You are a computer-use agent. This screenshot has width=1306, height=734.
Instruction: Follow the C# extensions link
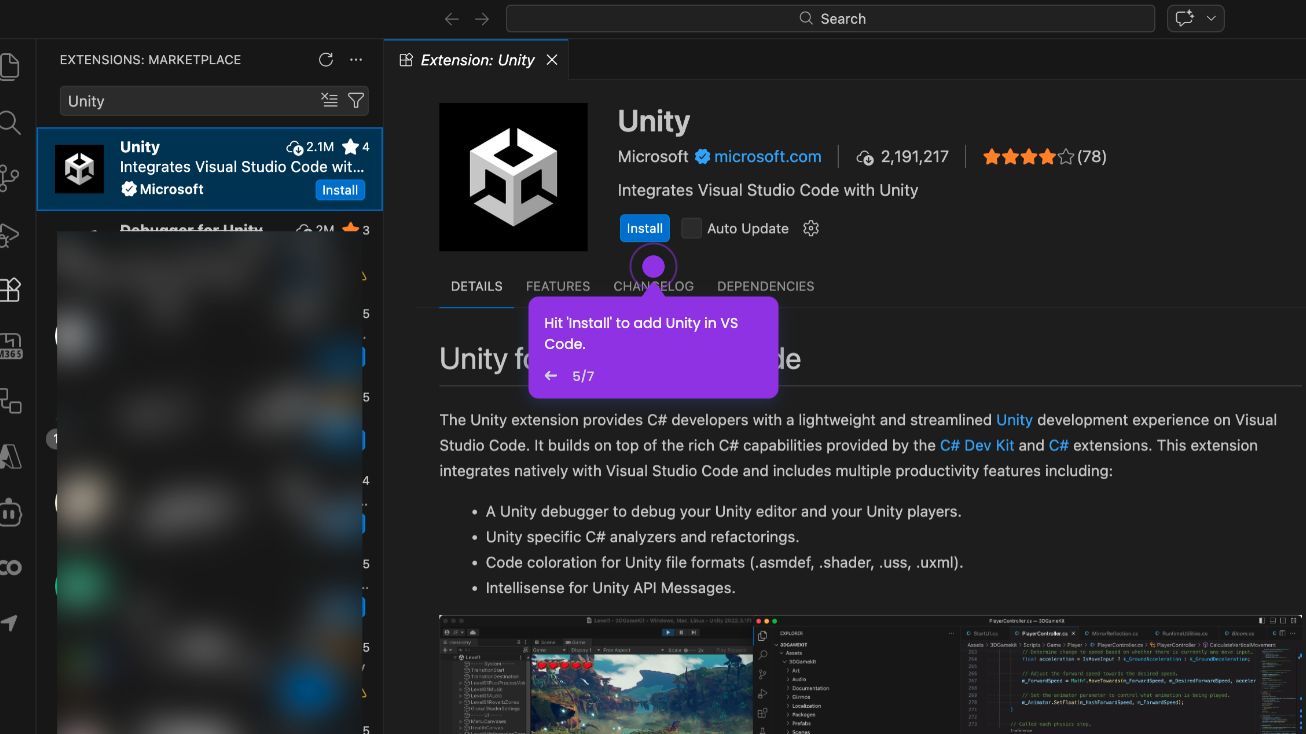point(1058,445)
